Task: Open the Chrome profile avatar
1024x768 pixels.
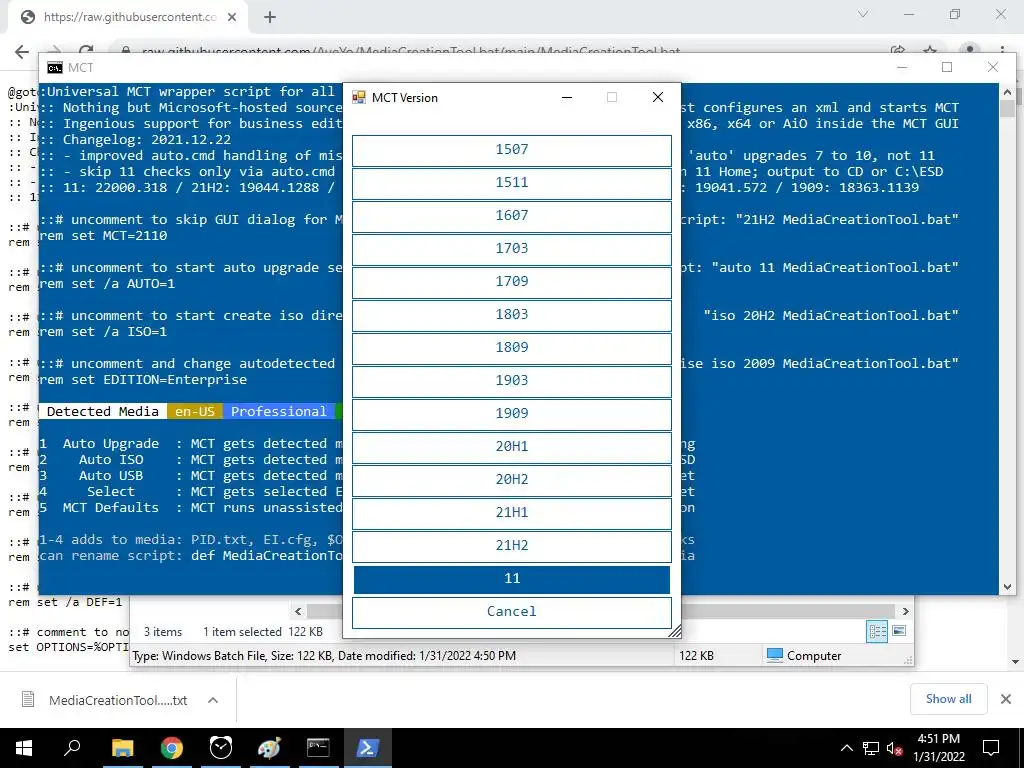Action: coord(970,50)
